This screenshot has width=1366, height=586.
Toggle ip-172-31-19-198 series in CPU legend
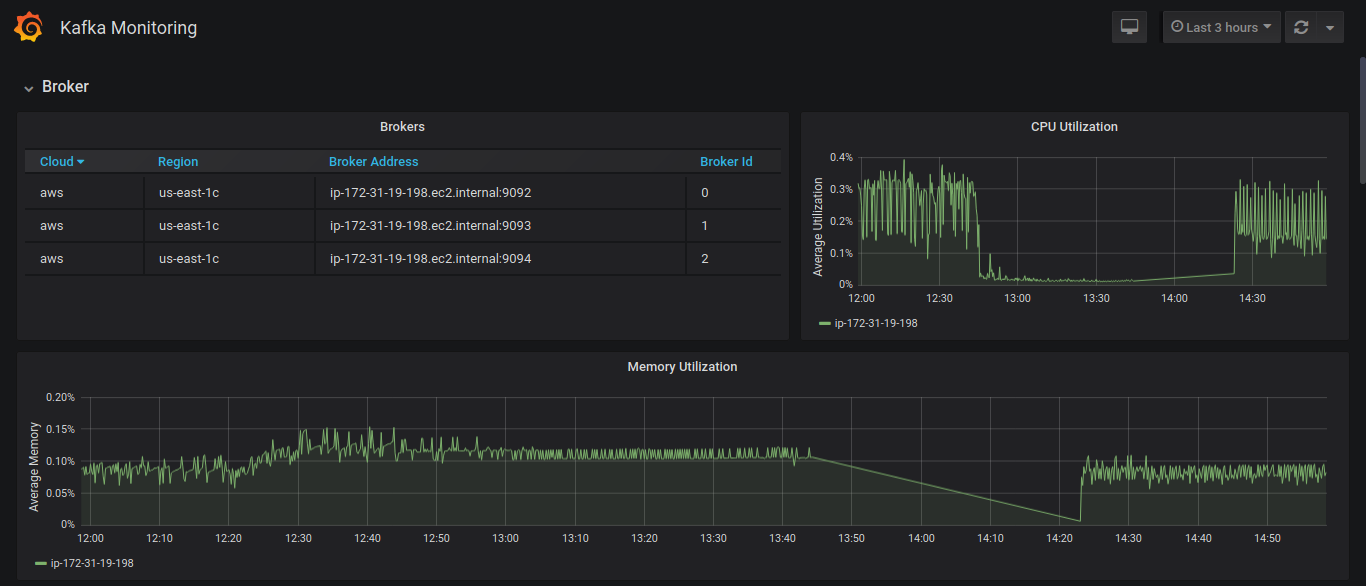tap(876, 323)
